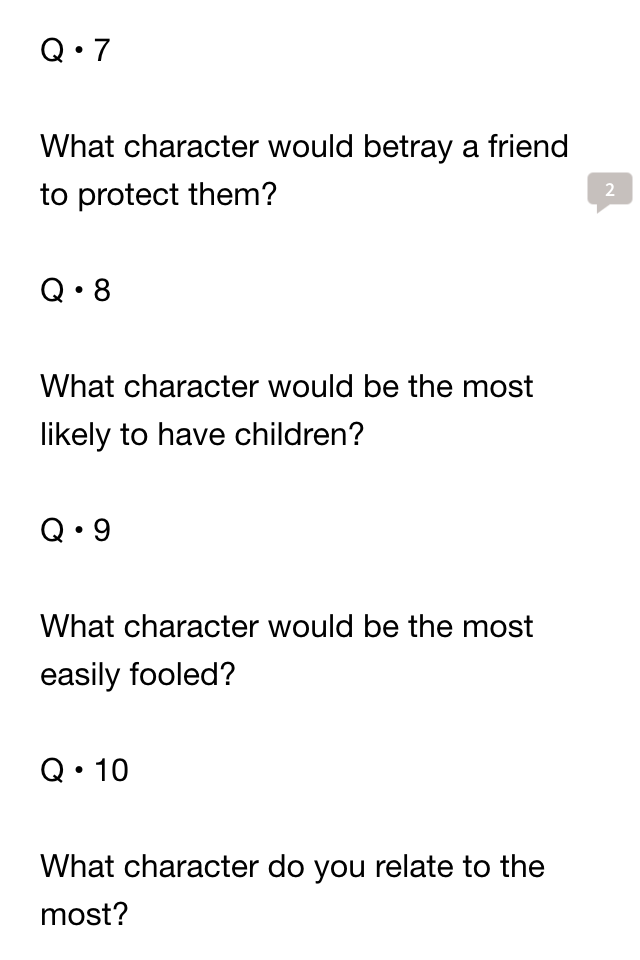Click the word "character" in question 9
This screenshot has width=640, height=960.
[x=190, y=626]
